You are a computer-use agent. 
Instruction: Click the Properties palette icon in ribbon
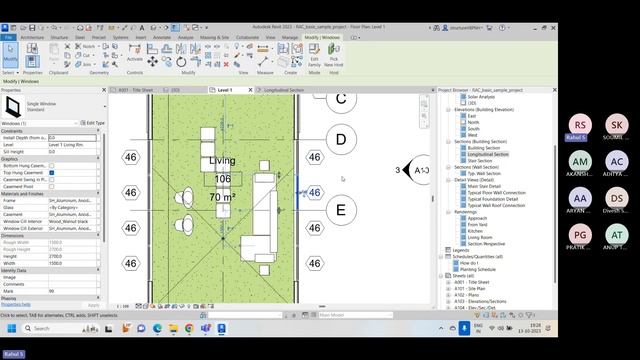[x=32, y=61]
